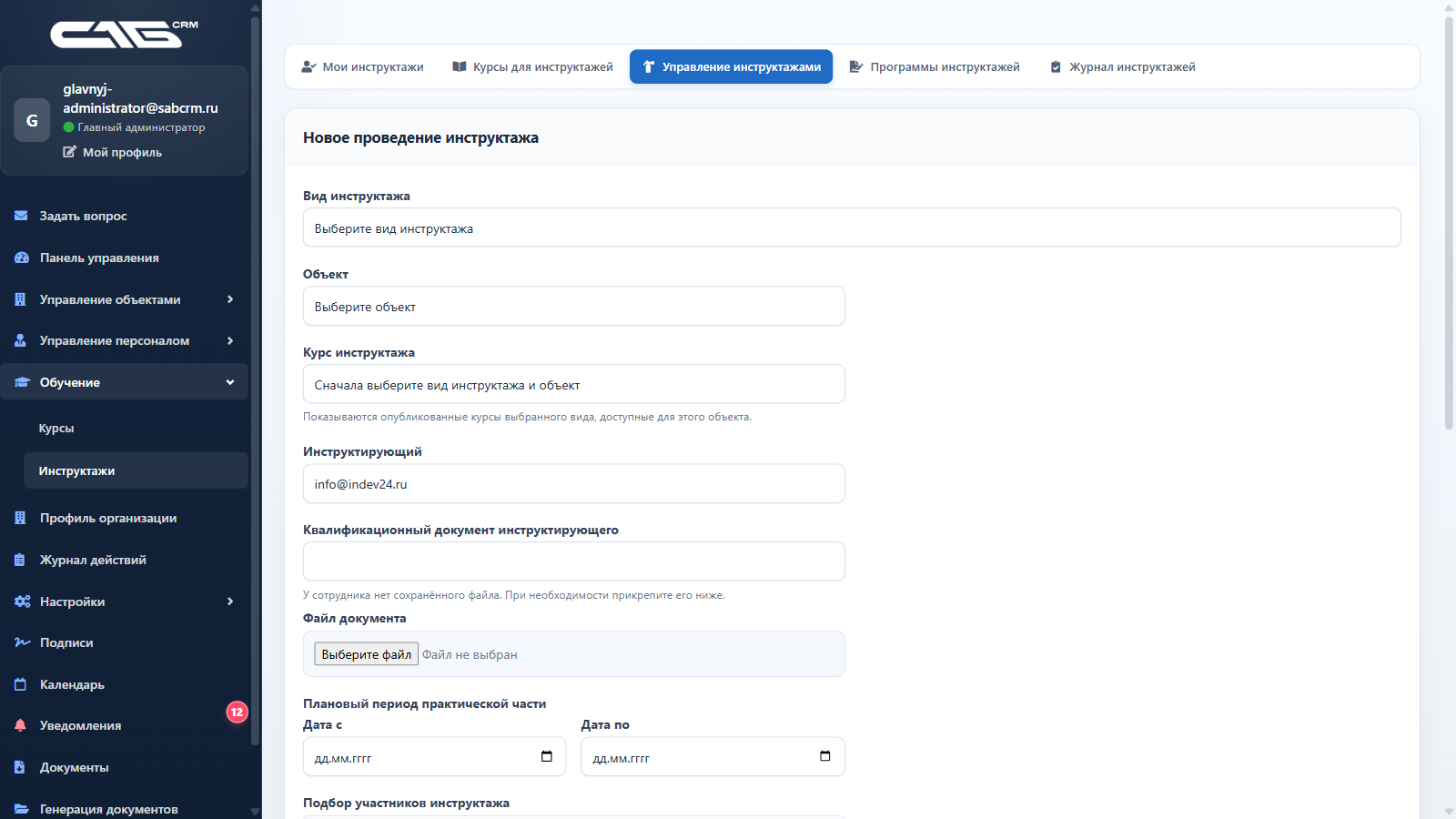Click the bell icon beside Уведомления
This screenshot has width=1456, height=819.
pyautogui.click(x=20, y=725)
